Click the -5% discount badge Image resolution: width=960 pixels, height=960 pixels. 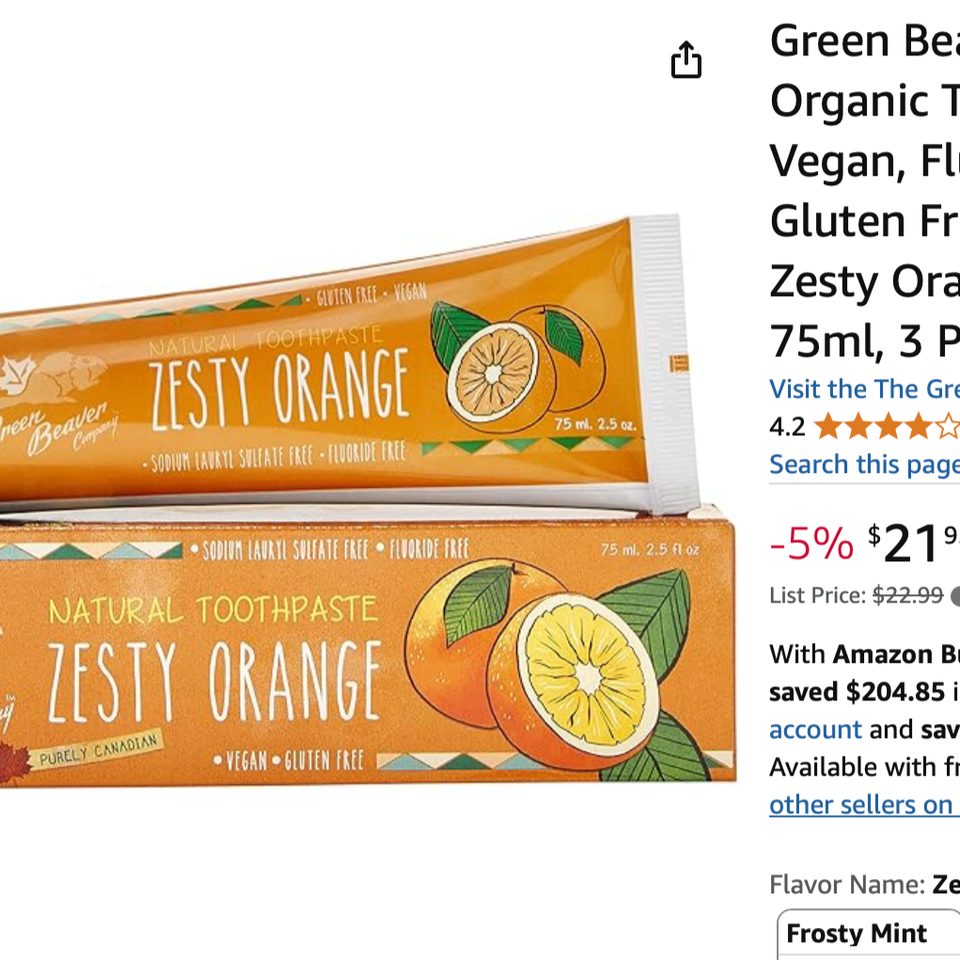(811, 543)
